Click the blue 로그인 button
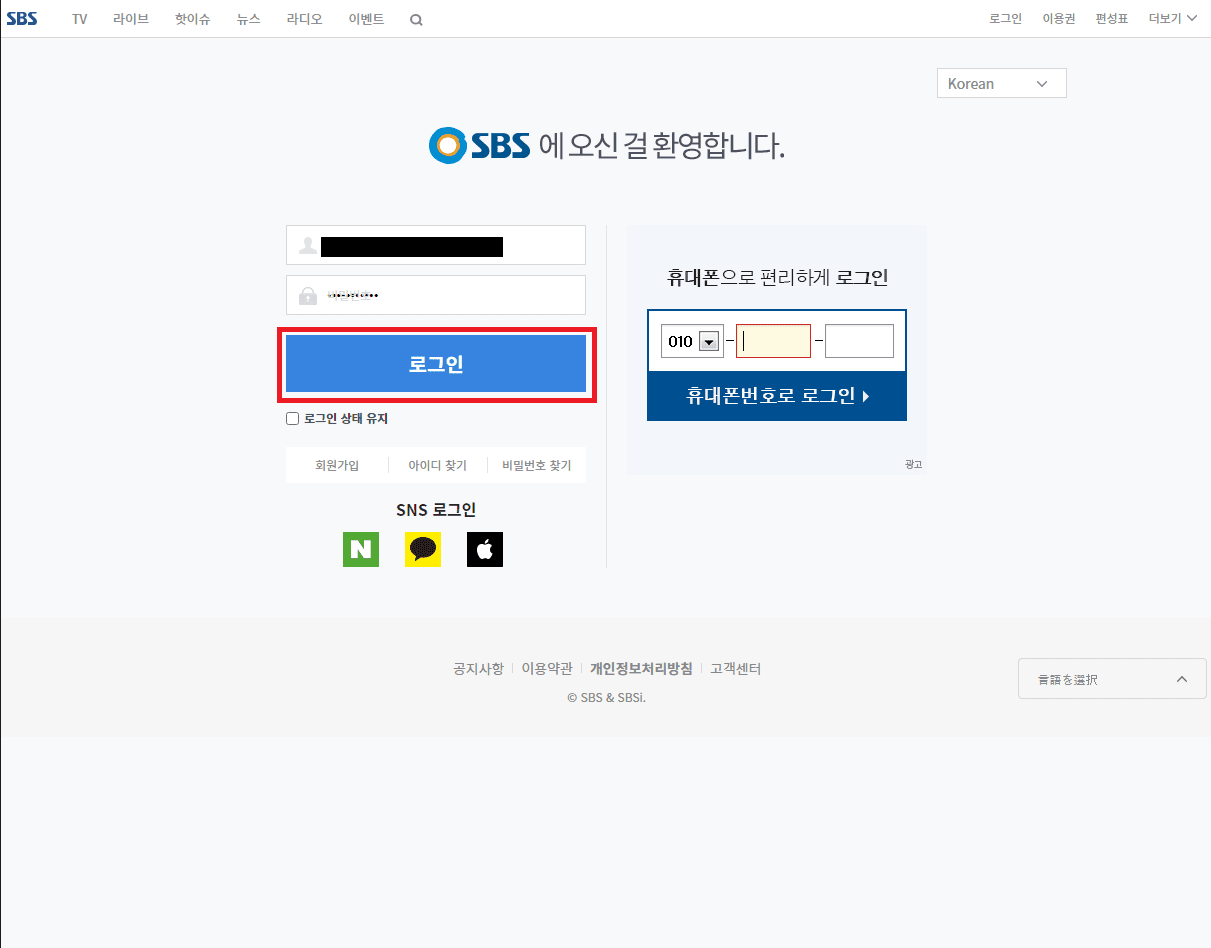The image size is (1211, 948). click(x=436, y=364)
